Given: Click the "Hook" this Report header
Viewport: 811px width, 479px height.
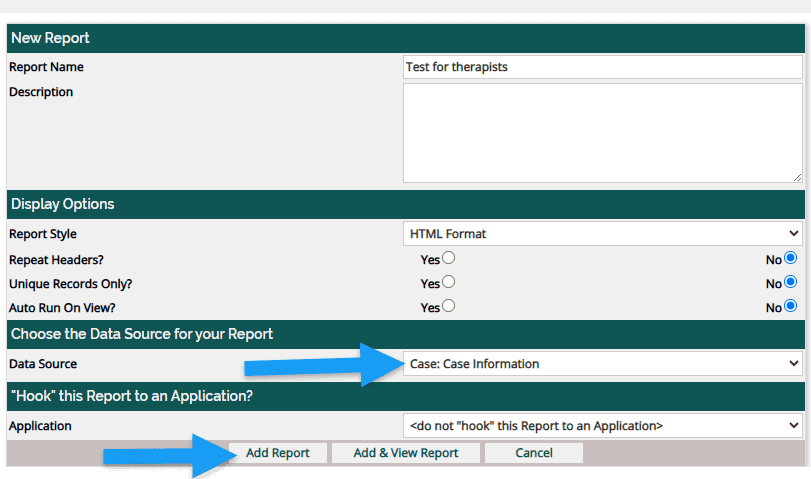Looking at the screenshot, I should click(131, 395).
